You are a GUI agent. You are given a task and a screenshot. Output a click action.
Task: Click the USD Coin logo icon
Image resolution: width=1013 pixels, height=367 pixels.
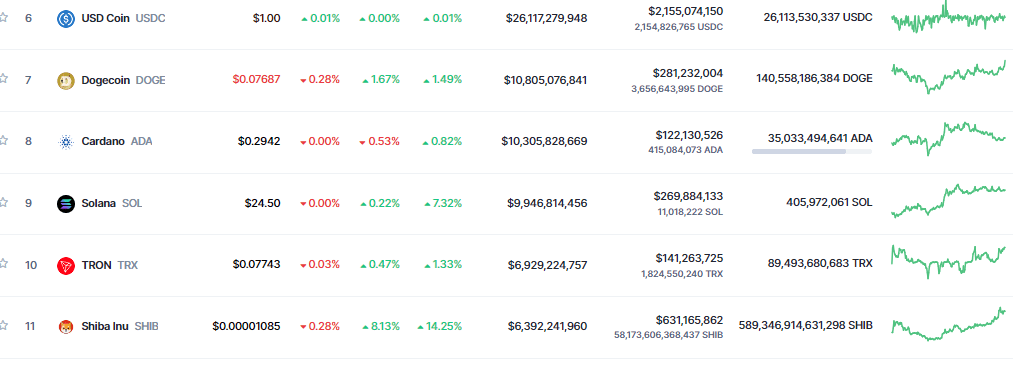click(x=66, y=19)
